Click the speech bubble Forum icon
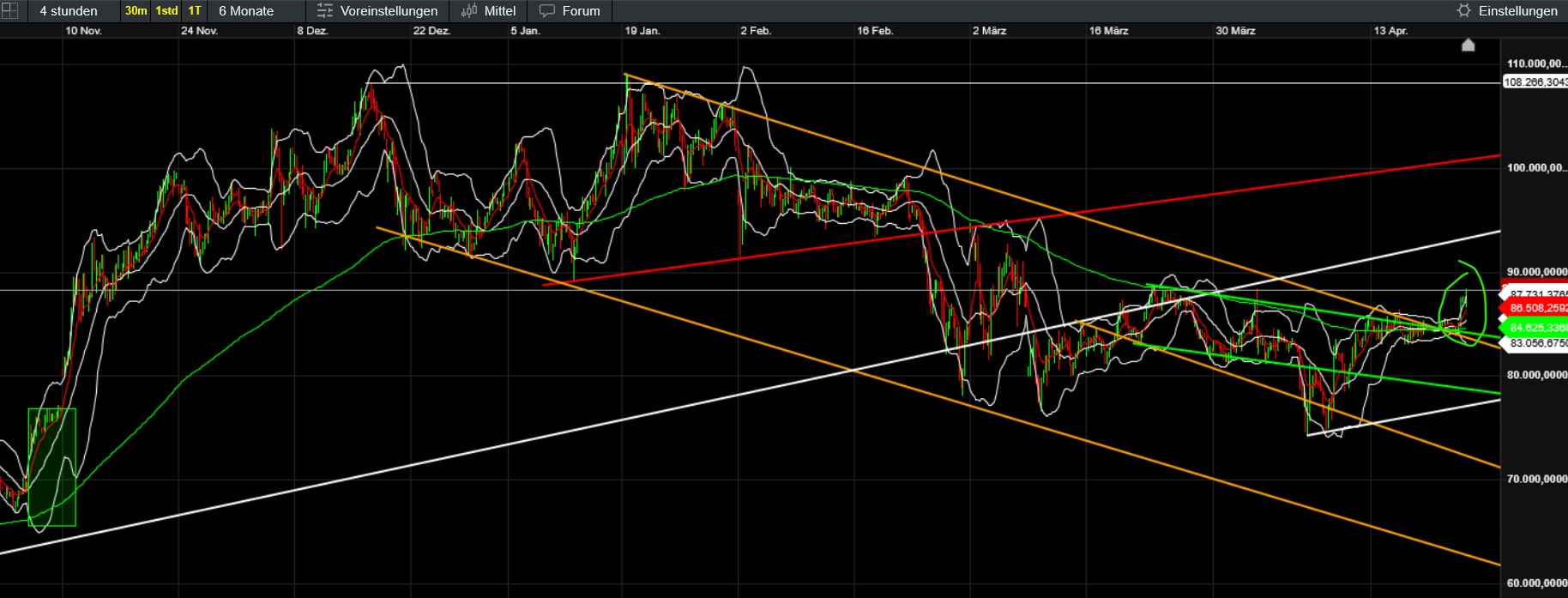1568x598 pixels. click(x=547, y=11)
